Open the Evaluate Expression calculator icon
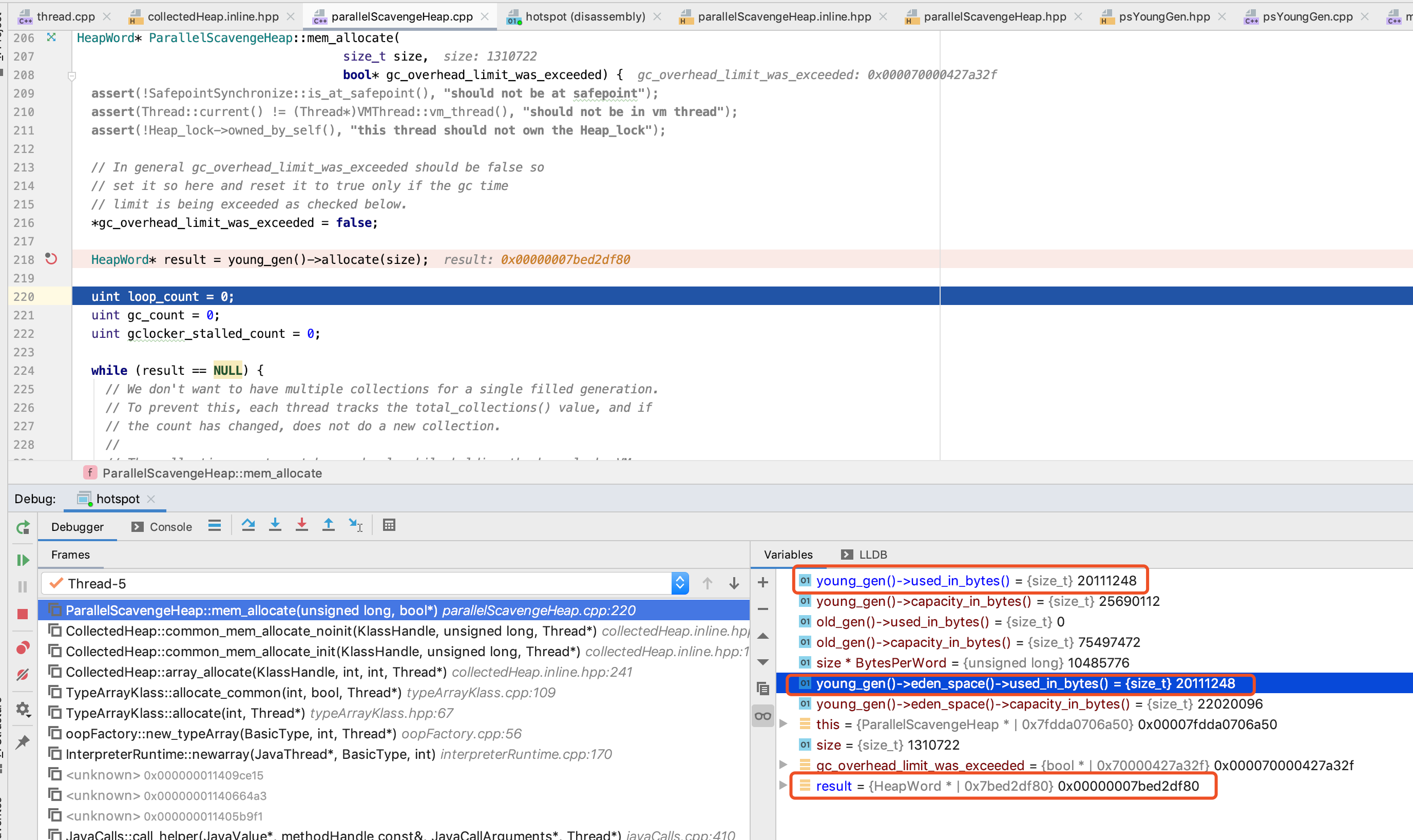1413x840 pixels. click(x=389, y=525)
